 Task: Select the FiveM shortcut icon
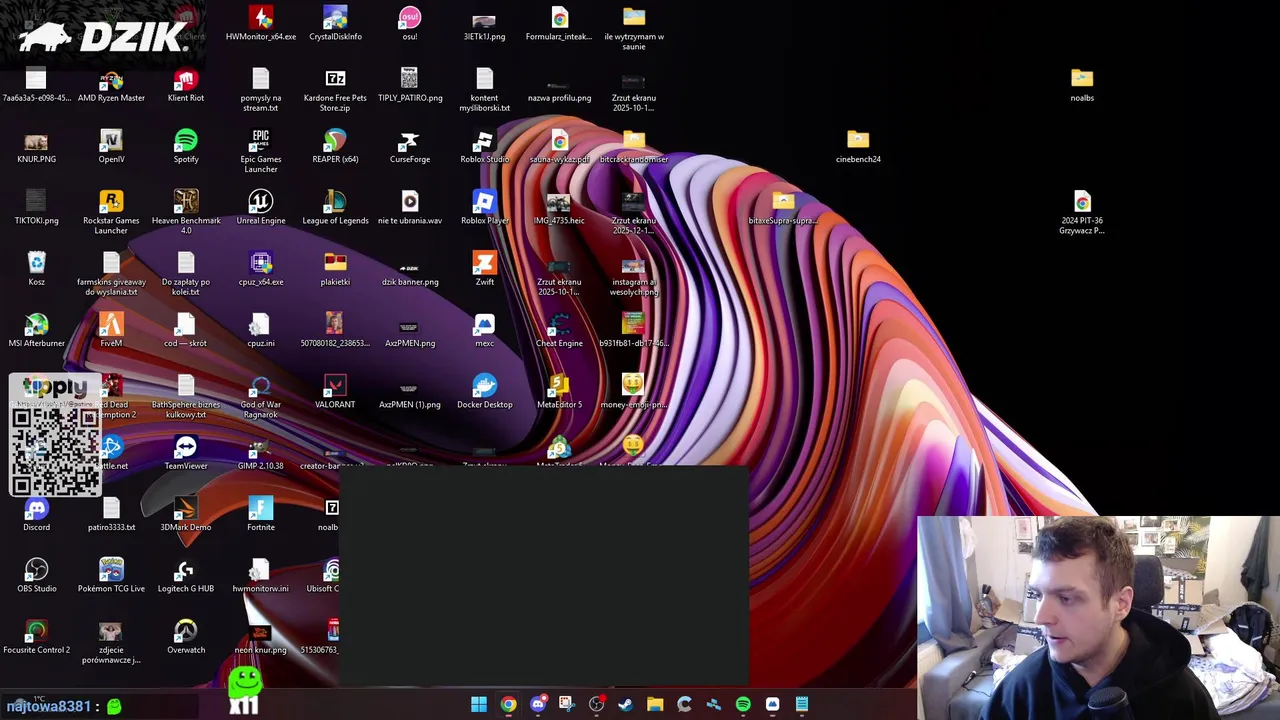pos(111,331)
